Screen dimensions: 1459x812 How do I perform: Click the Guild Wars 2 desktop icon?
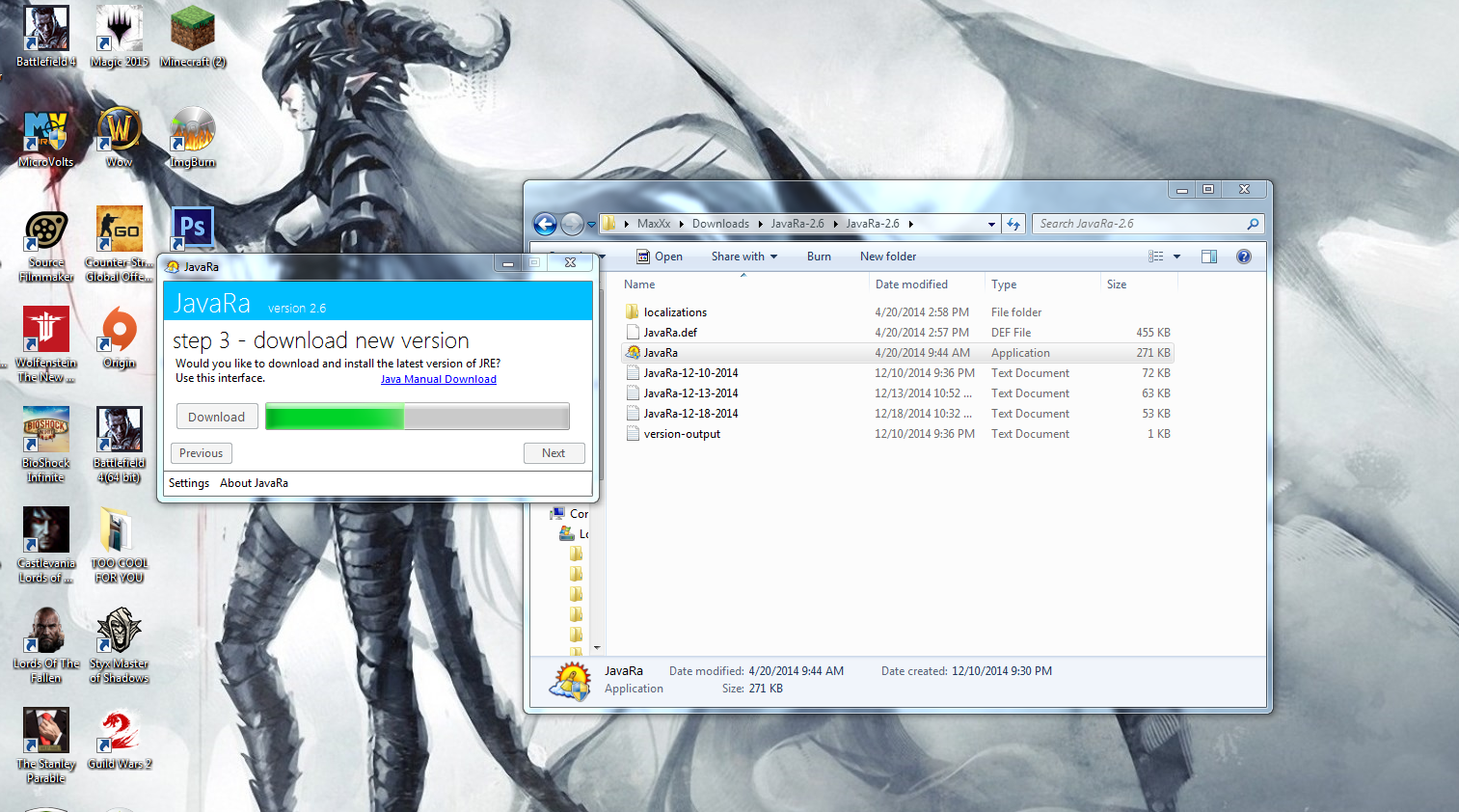(120, 739)
